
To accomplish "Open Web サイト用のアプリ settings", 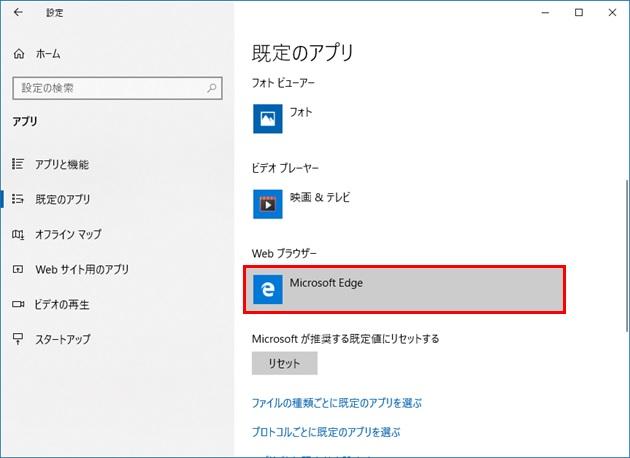I will point(82,269).
